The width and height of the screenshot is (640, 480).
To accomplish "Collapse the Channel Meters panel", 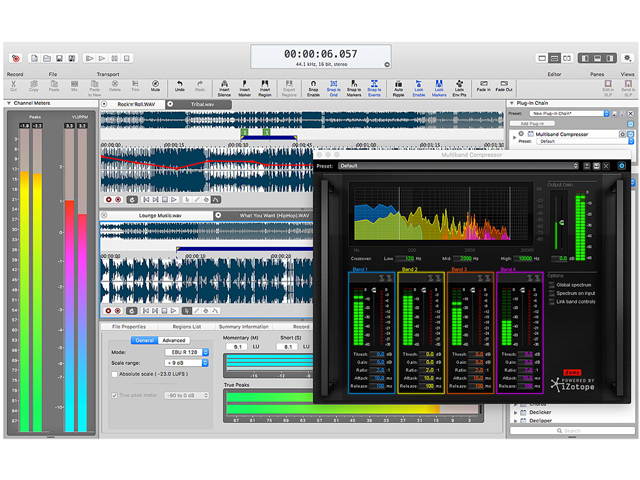I will pos(9,103).
